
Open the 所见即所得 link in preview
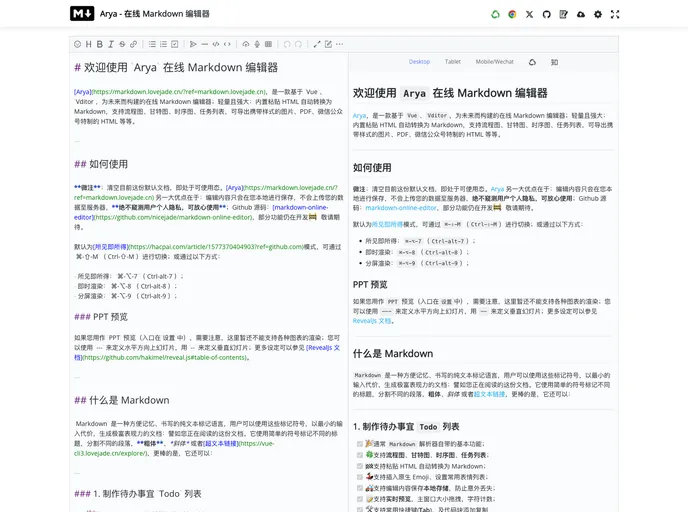[x=387, y=225]
